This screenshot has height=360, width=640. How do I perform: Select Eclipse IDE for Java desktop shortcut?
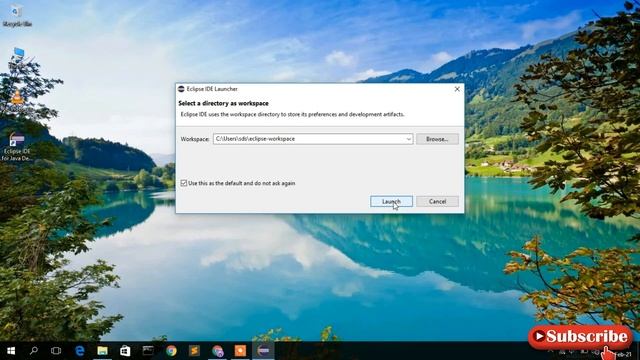(x=17, y=147)
